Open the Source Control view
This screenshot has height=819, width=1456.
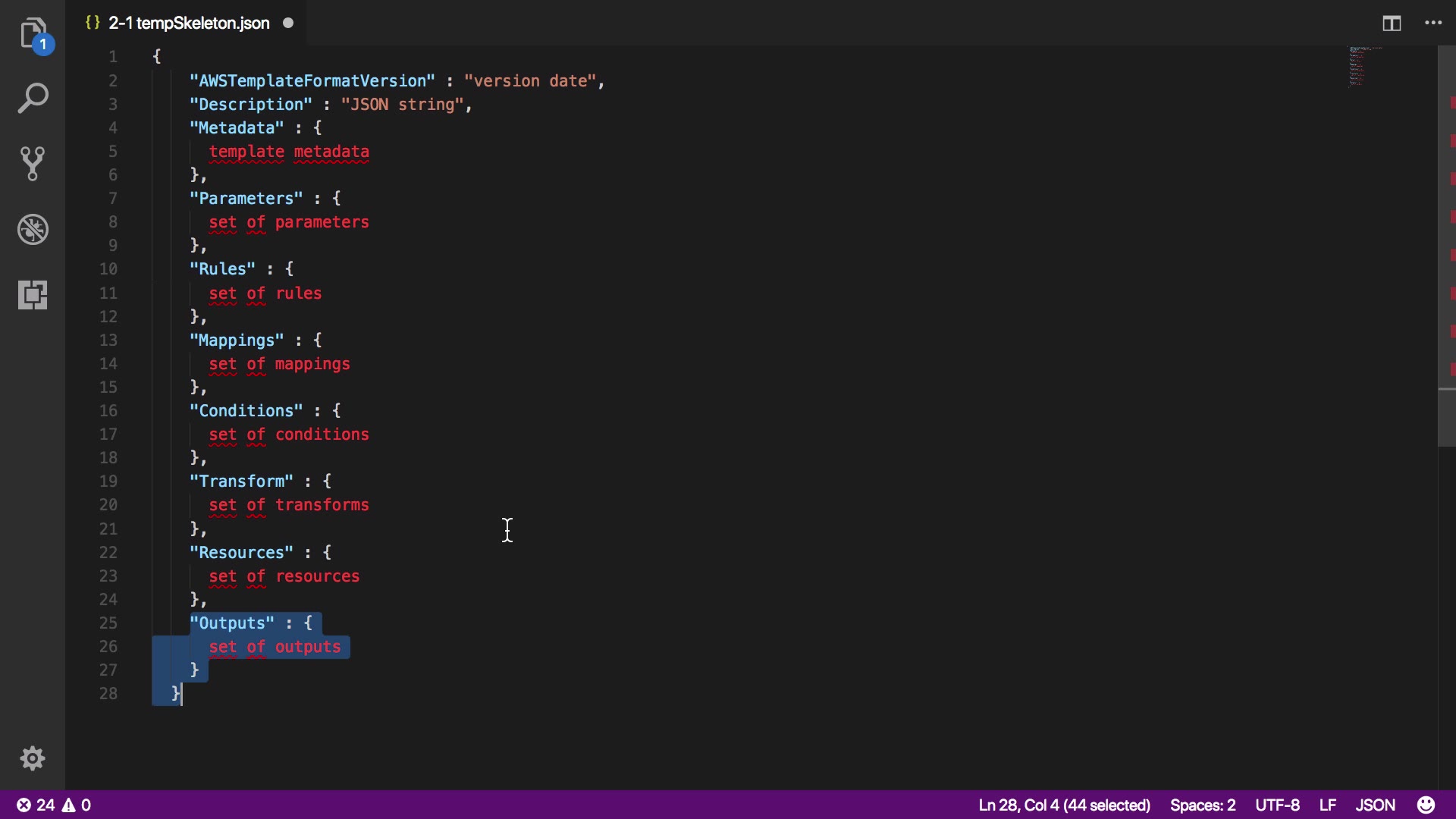pyautogui.click(x=33, y=163)
